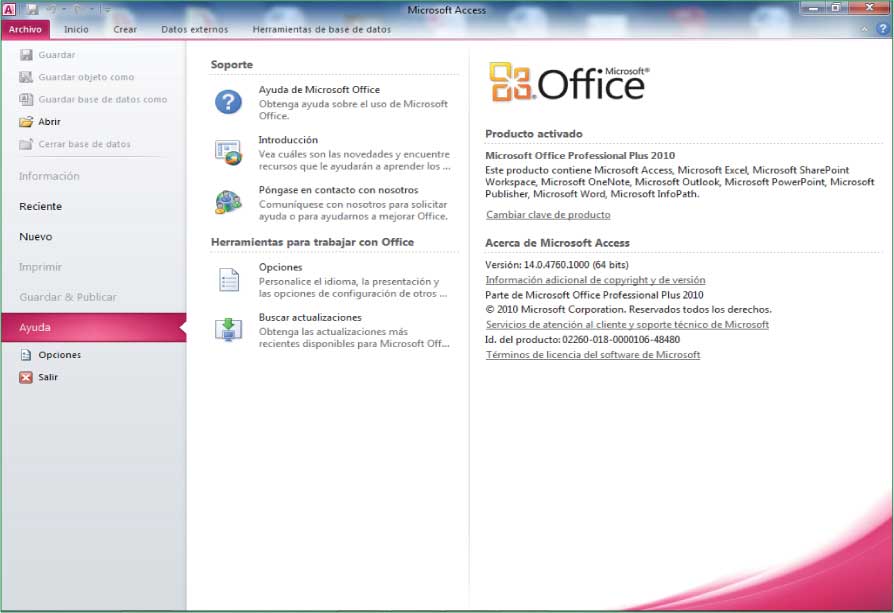This screenshot has height=613, width=894.
Task: Click Guardar objeto como label
Action: click(x=86, y=77)
